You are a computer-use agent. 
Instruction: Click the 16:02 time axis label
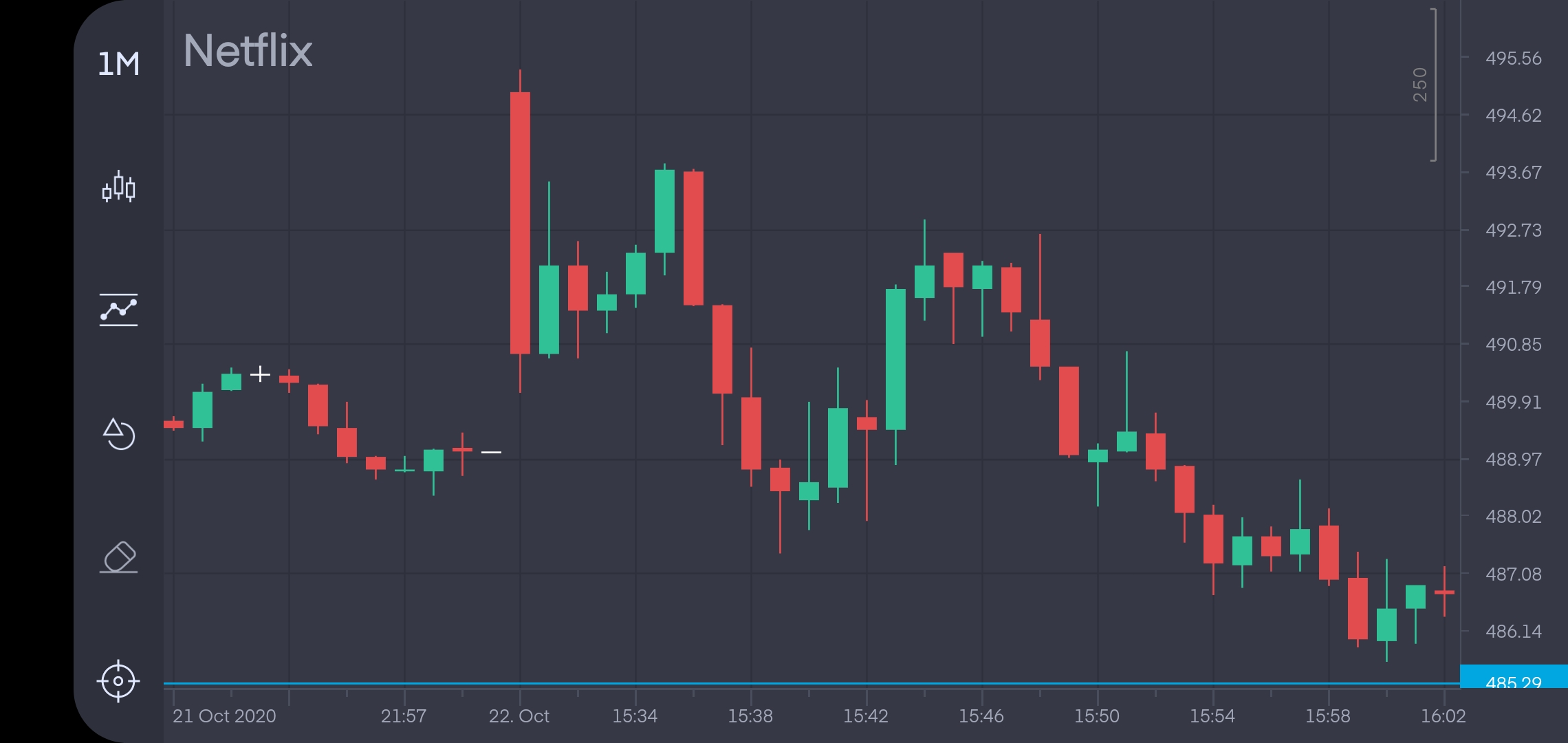point(1444,716)
